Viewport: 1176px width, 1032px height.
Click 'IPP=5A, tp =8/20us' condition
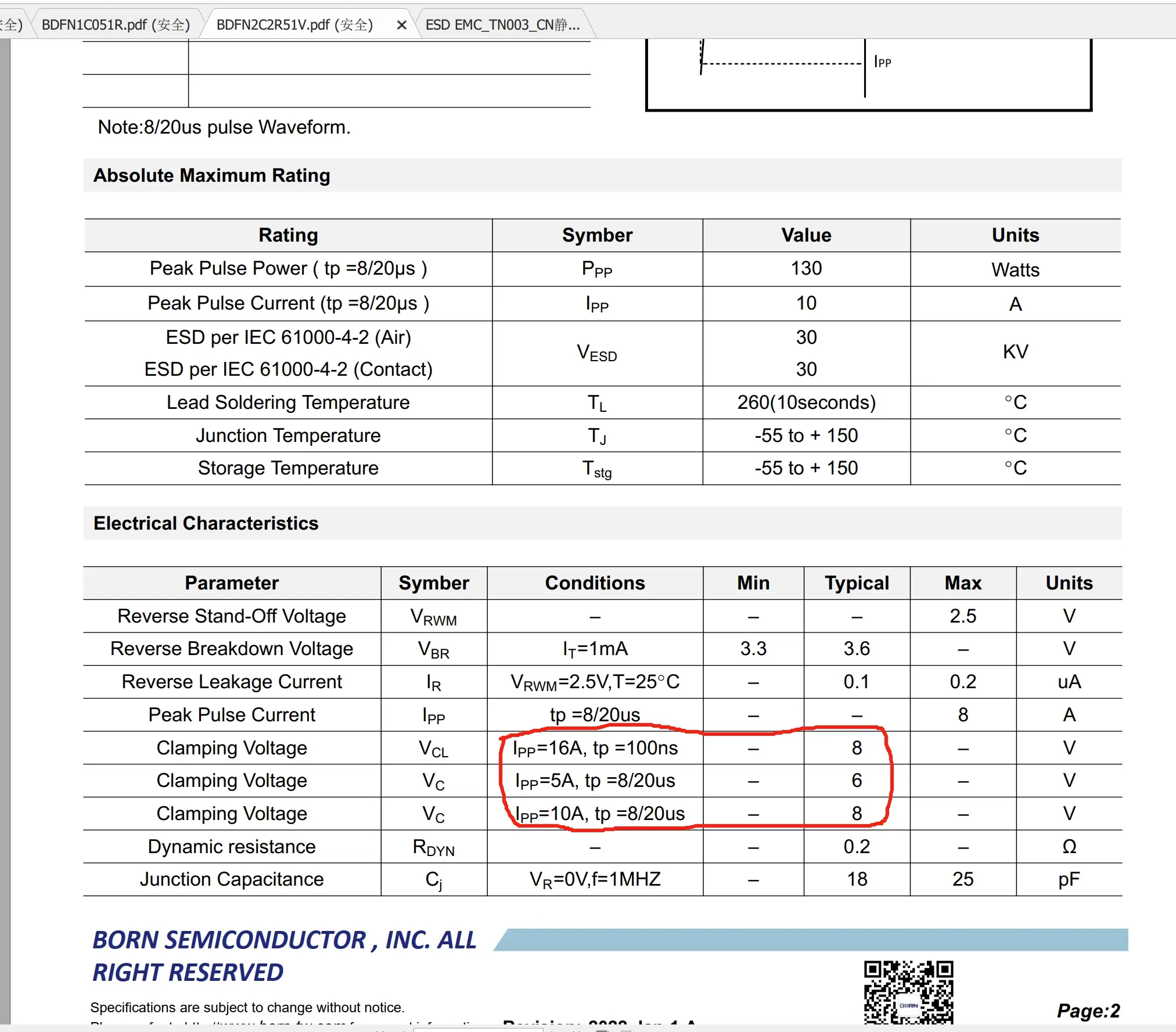[595, 781]
